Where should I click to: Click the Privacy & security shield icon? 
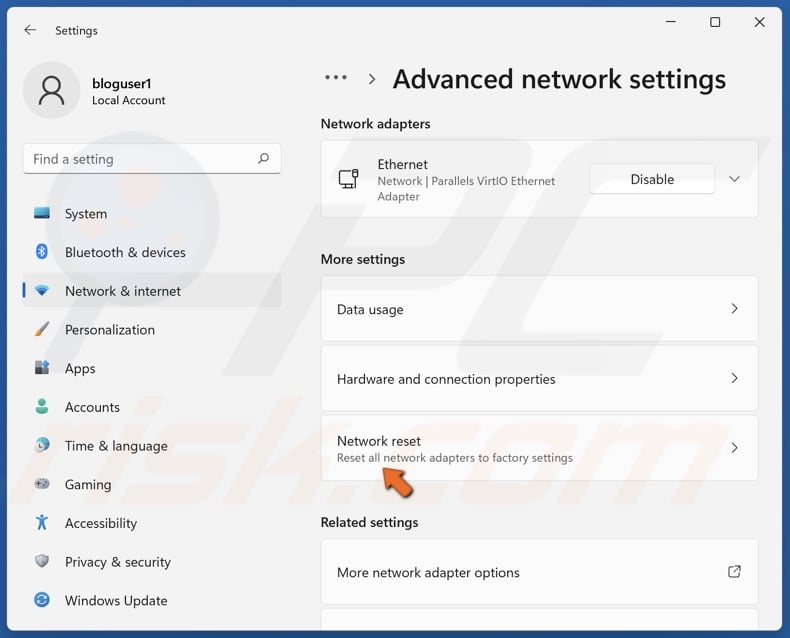tap(42, 561)
